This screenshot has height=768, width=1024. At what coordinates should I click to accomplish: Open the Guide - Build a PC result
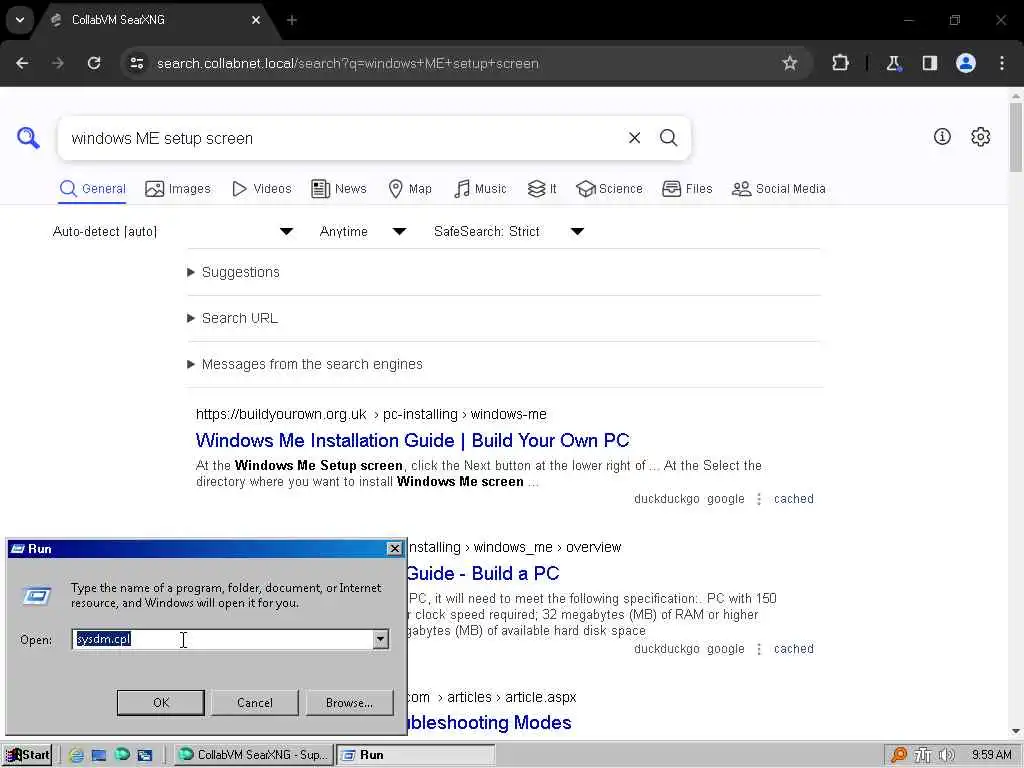point(483,573)
